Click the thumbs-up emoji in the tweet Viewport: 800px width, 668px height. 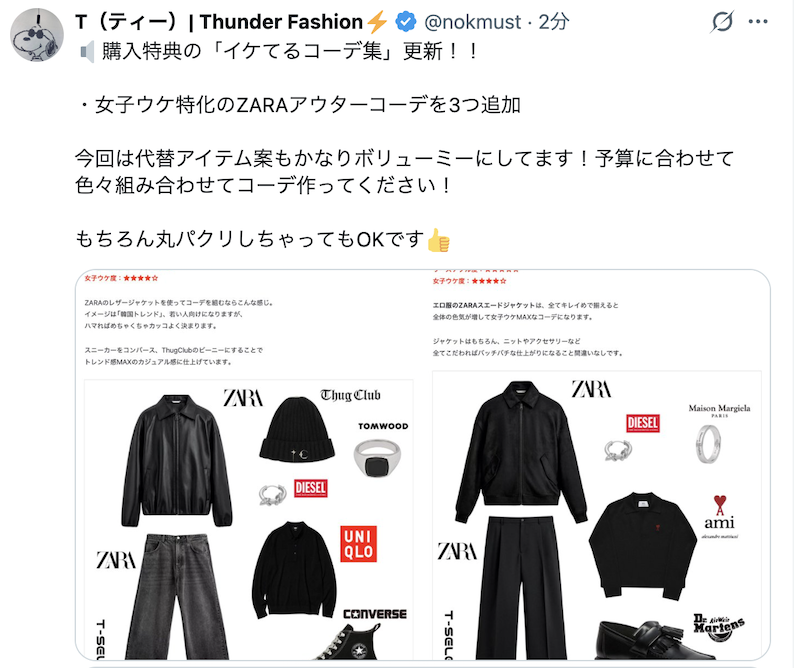click(438, 240)
